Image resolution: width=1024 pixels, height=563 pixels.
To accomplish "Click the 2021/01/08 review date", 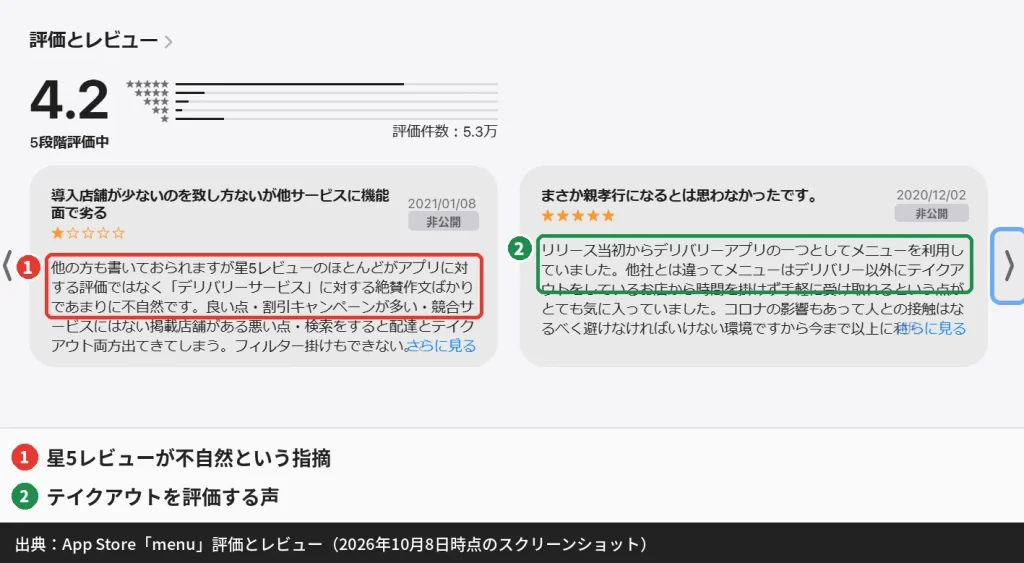I will [x=442, y=203].
